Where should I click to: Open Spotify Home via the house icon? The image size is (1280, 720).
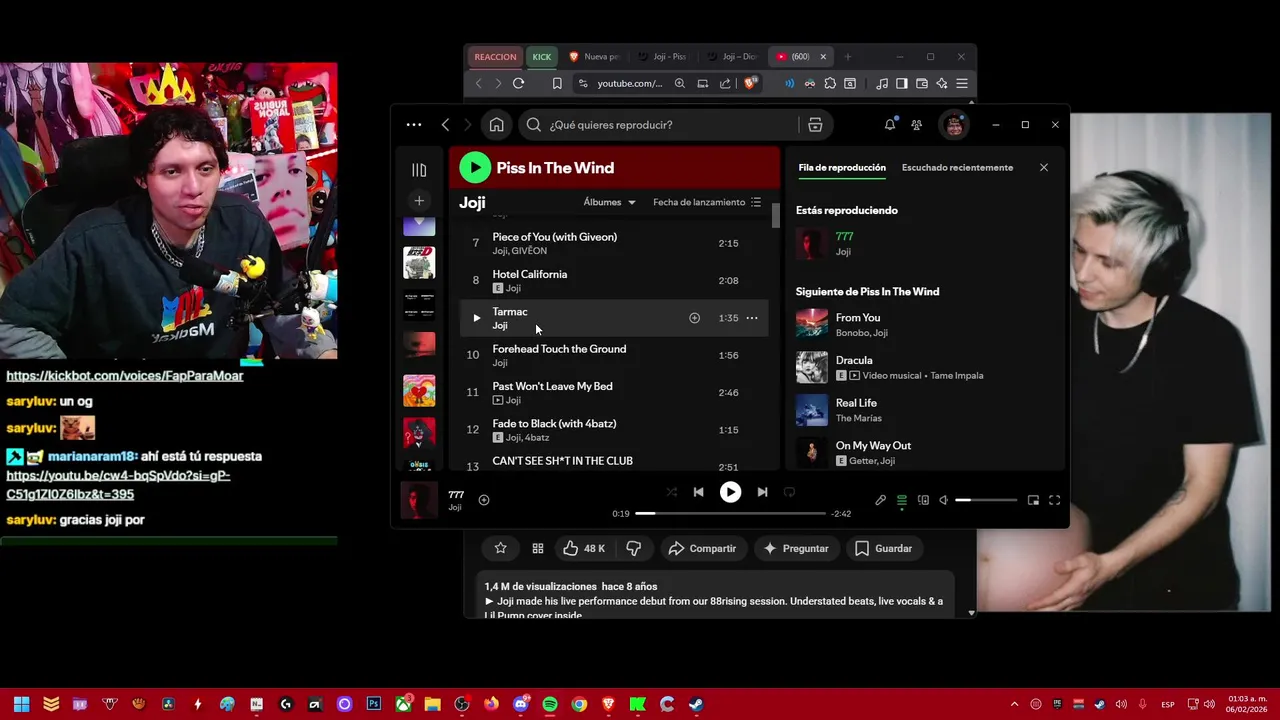tap(496, 125)
